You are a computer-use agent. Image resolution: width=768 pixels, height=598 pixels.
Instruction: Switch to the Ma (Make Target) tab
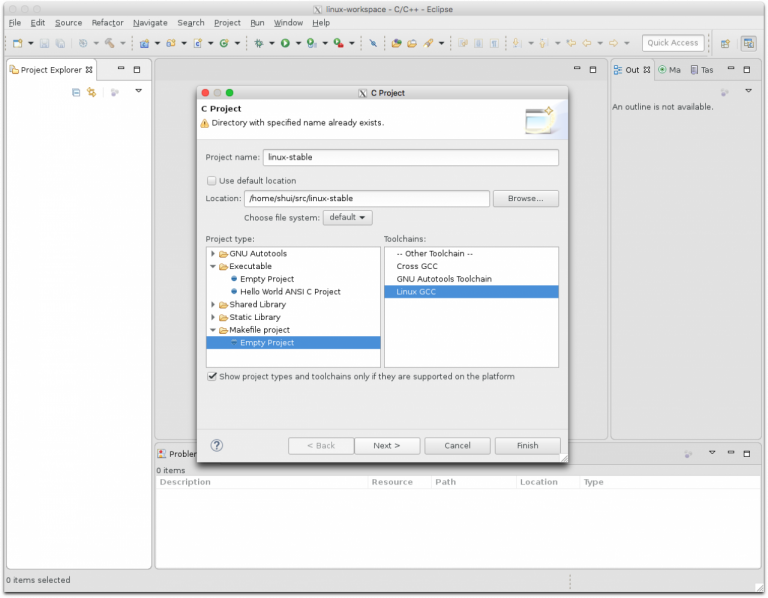670,70
